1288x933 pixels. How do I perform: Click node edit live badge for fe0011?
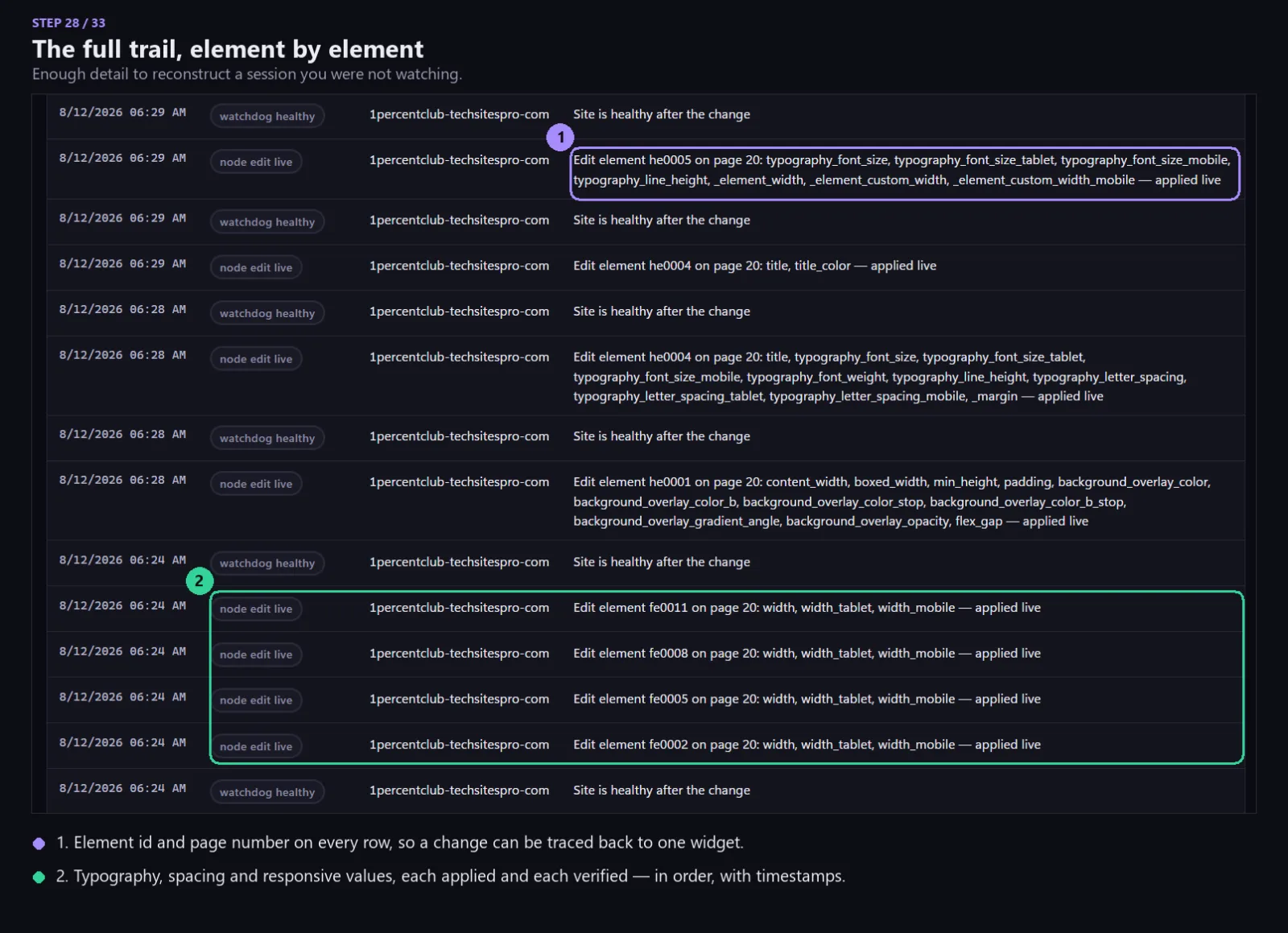click(256, 609)
